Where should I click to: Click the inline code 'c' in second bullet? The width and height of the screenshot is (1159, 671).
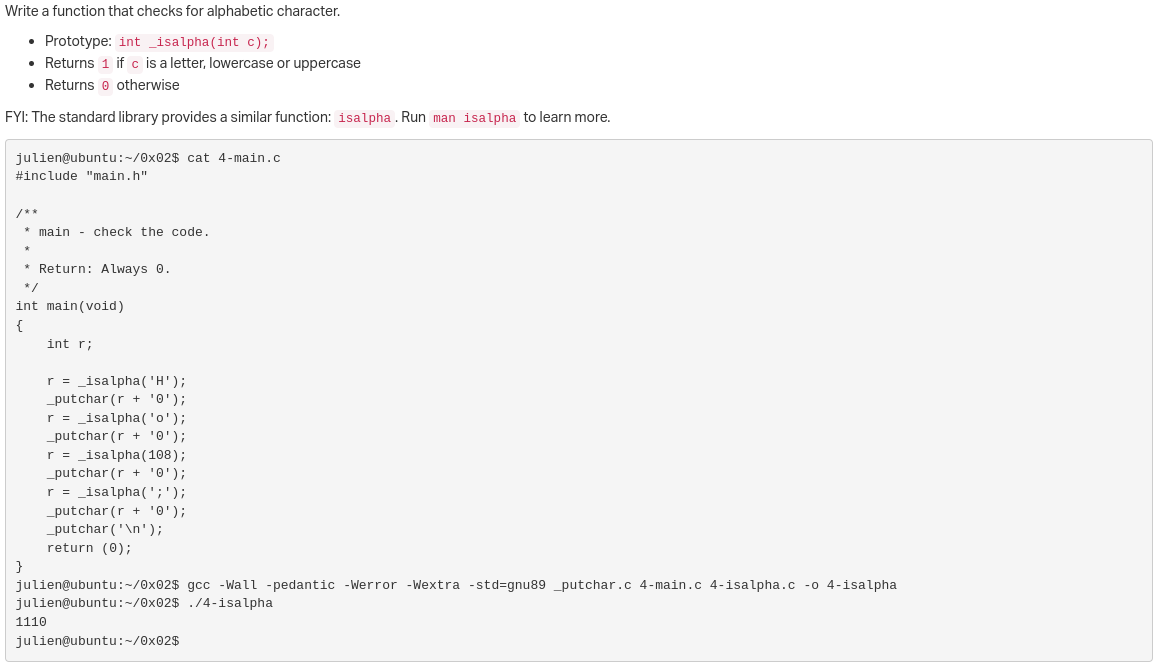click(x=135, y=64)
